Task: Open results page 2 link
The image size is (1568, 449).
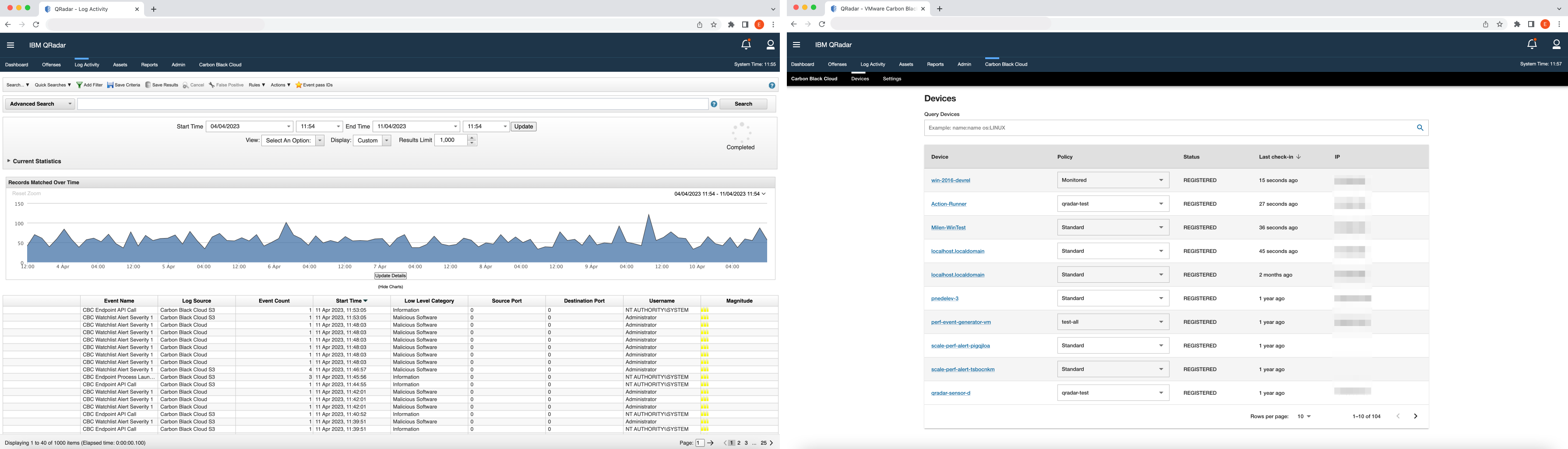Action: coord(739,443)
